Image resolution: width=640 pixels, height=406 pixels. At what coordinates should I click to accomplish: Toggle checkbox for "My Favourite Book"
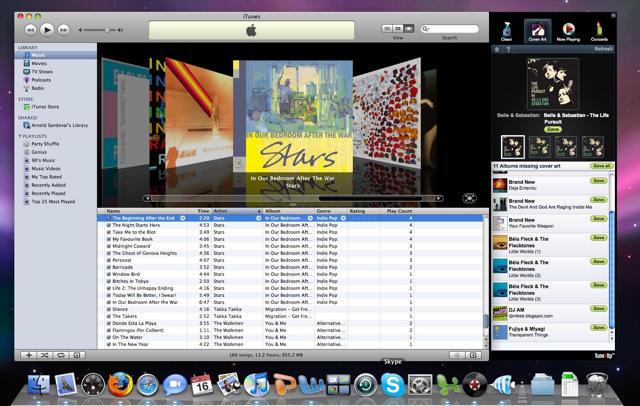point(110,239)
